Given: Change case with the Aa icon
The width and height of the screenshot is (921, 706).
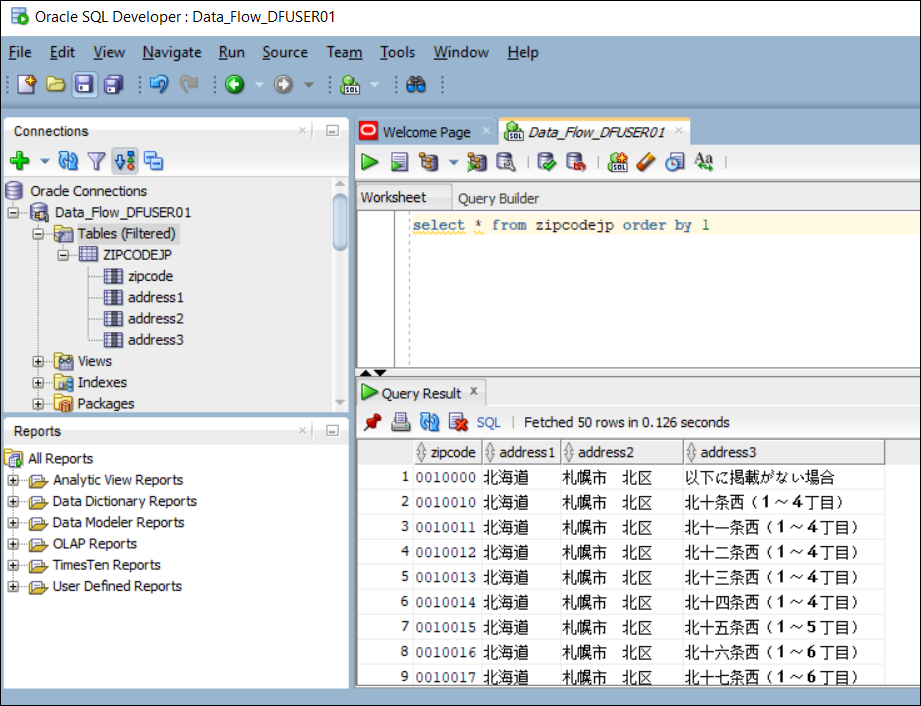Looking at the screenshot, I should click(x=704, y=162).
